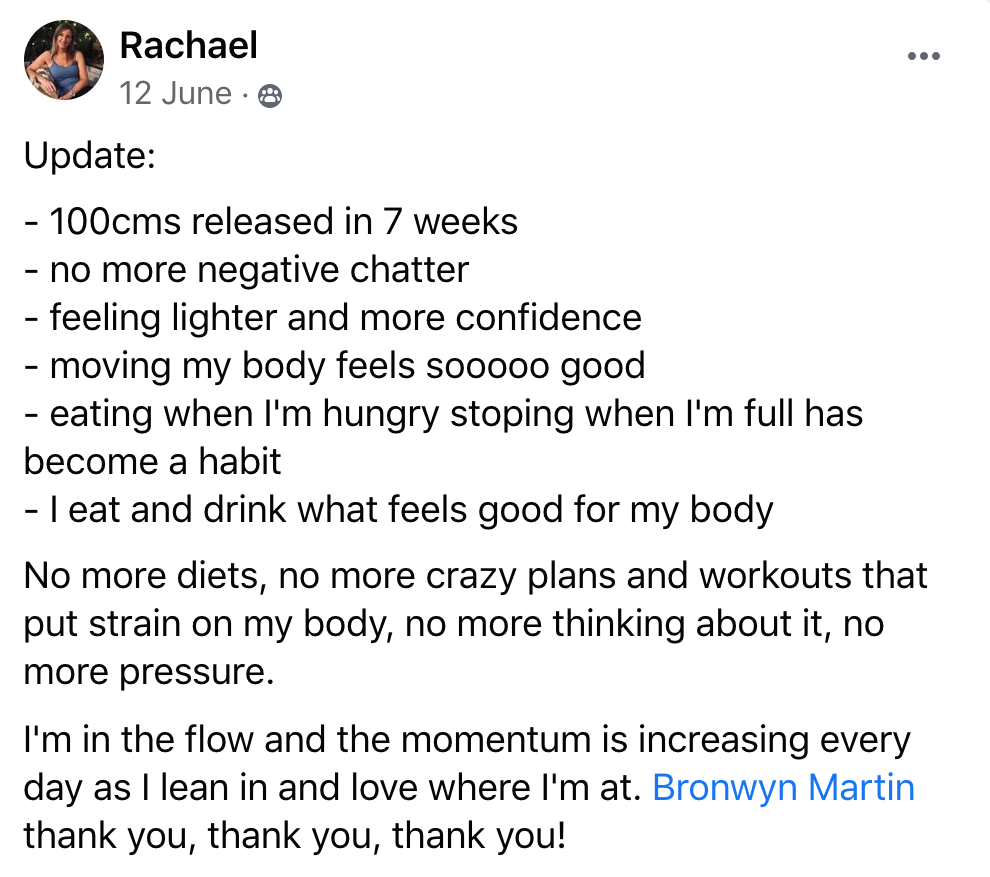Click the moving my body feels sooooo good line

tap(335, 366)
